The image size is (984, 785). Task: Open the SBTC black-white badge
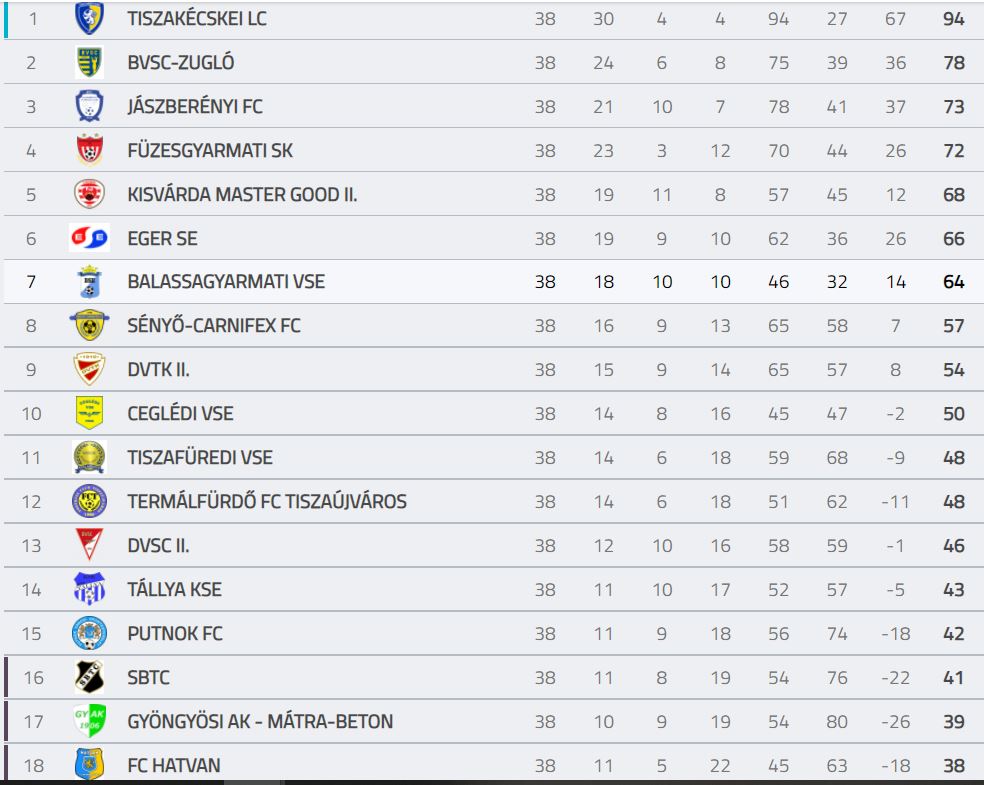coord(89,677)
